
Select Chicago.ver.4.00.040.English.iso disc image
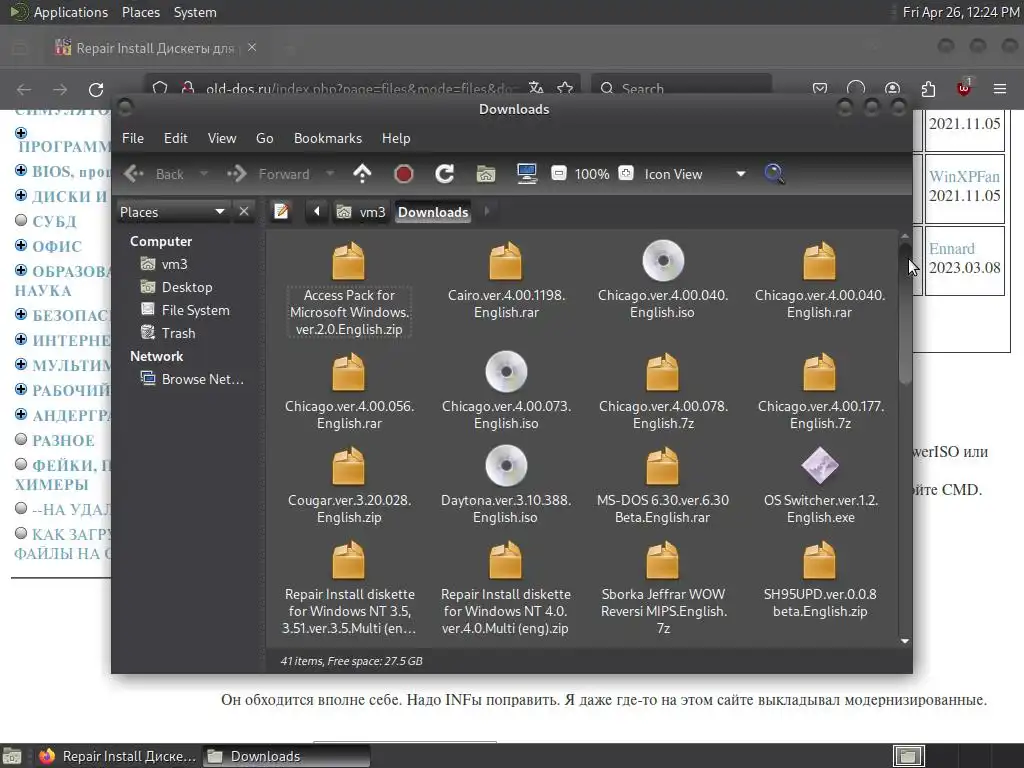click(663, 280)
